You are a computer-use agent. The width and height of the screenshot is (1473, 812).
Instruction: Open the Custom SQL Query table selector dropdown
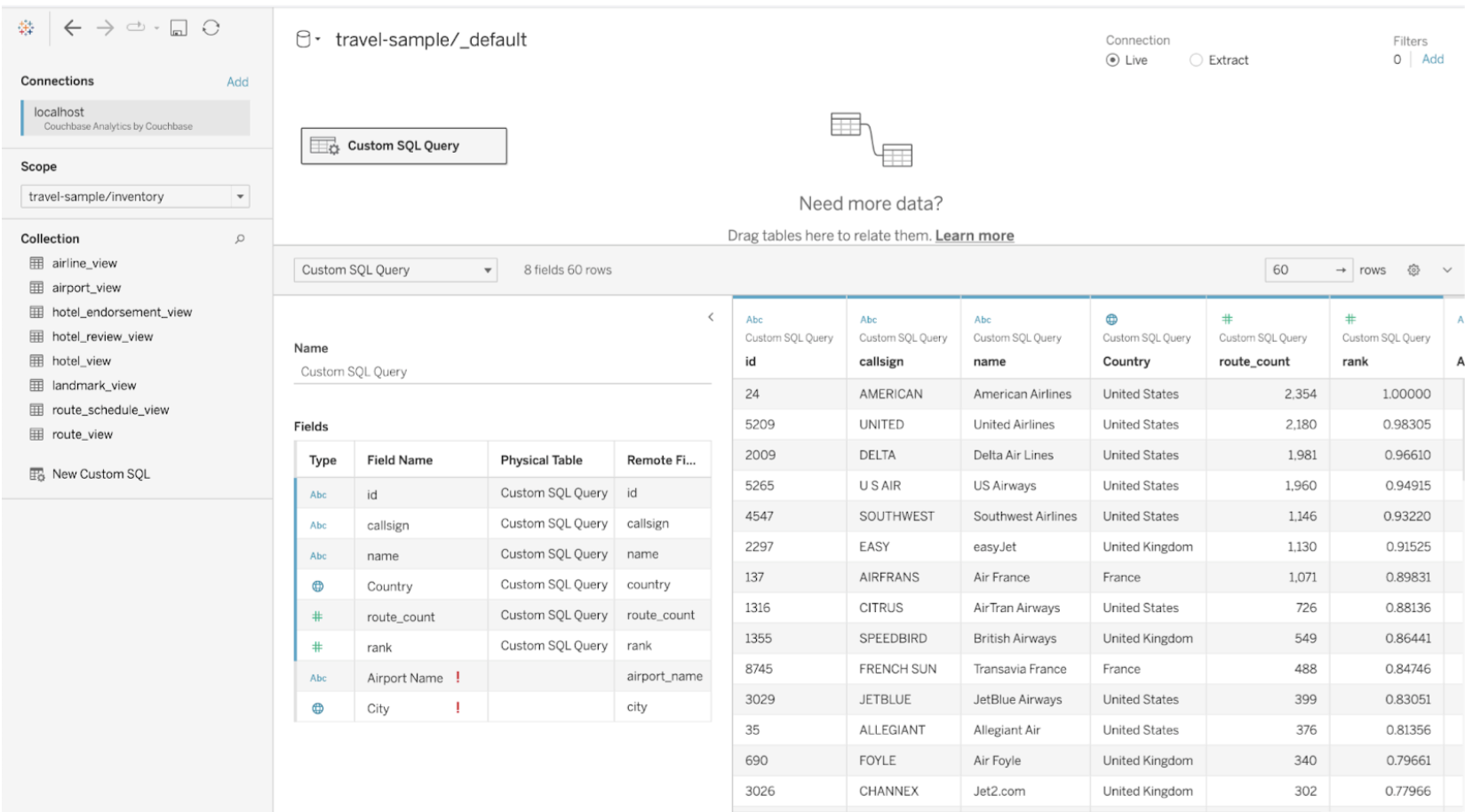(395, 270)
